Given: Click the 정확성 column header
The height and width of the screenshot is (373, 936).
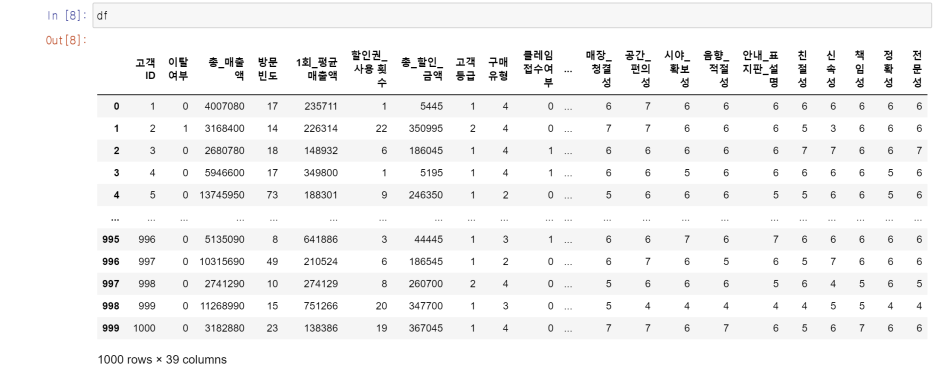Looking at the screenshot, I should coord(889,70).
